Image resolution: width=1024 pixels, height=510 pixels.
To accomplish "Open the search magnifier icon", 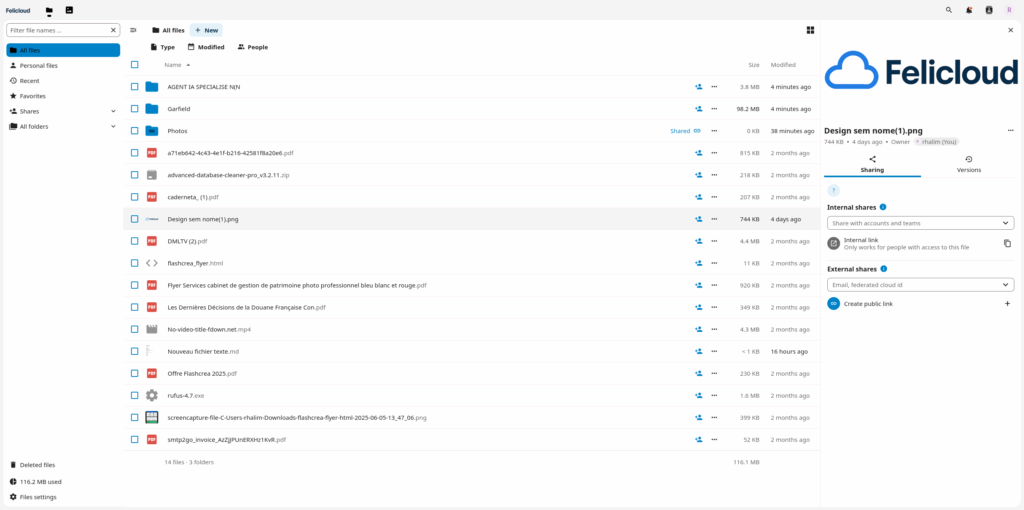I will pyautogui.click(x=949, y=10).
